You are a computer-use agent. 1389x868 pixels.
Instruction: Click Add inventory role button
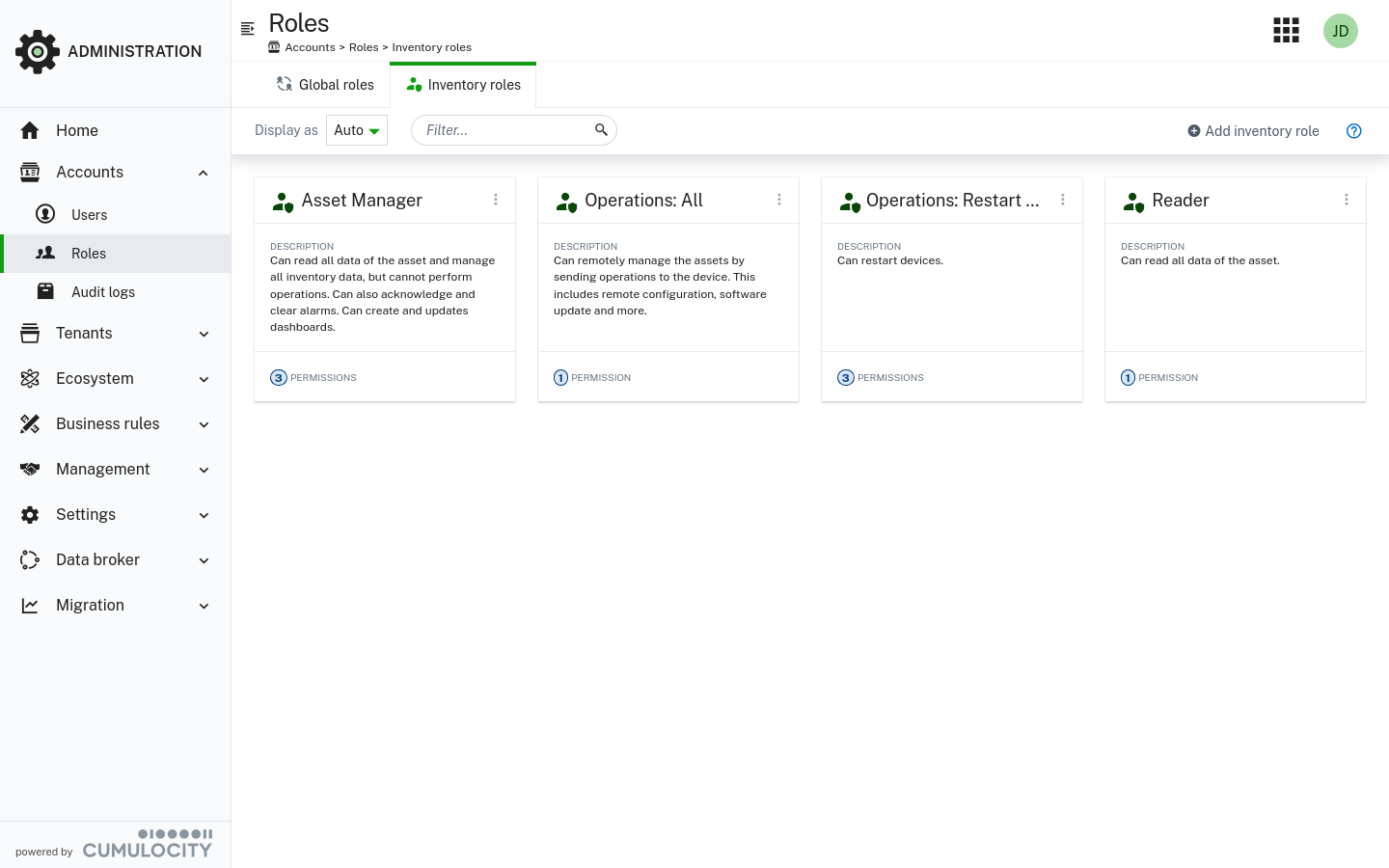coord(1253,131)
